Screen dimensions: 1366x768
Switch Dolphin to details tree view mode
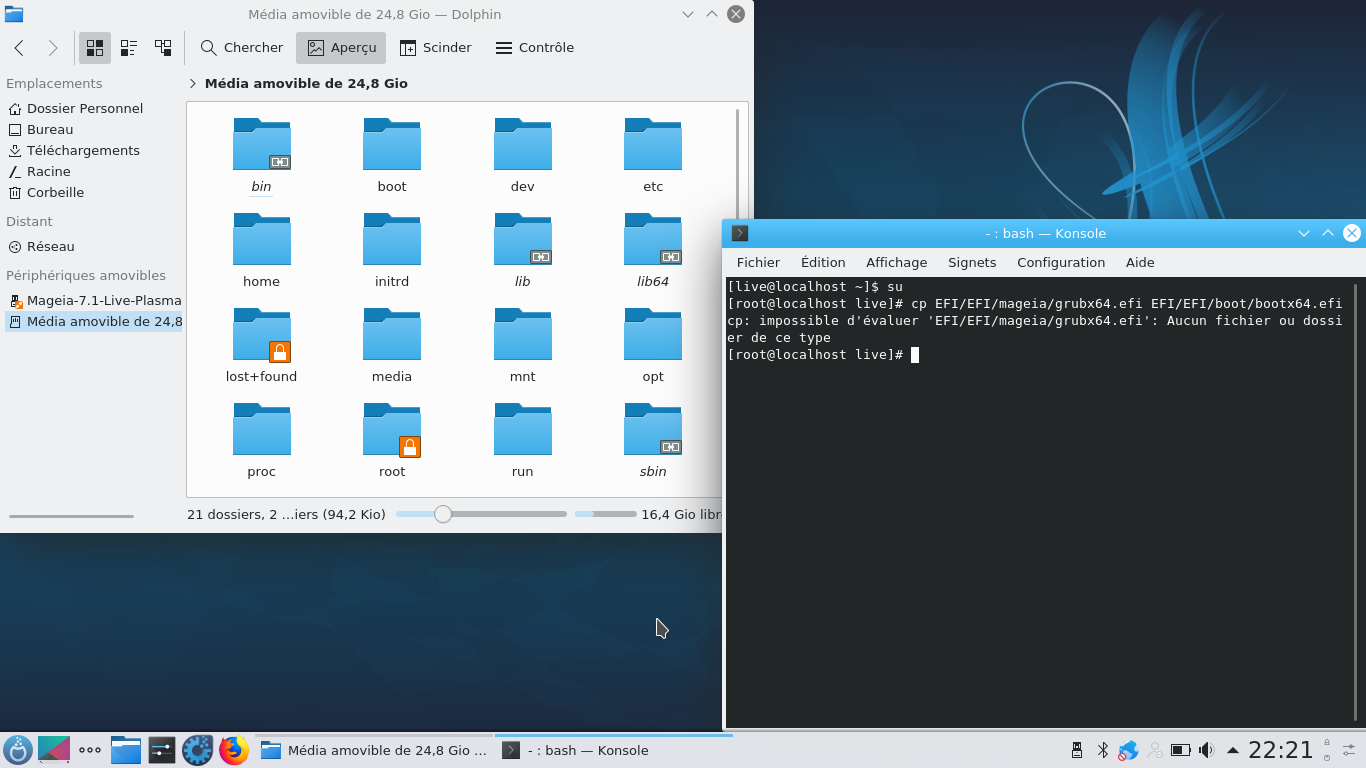(163, 47)
